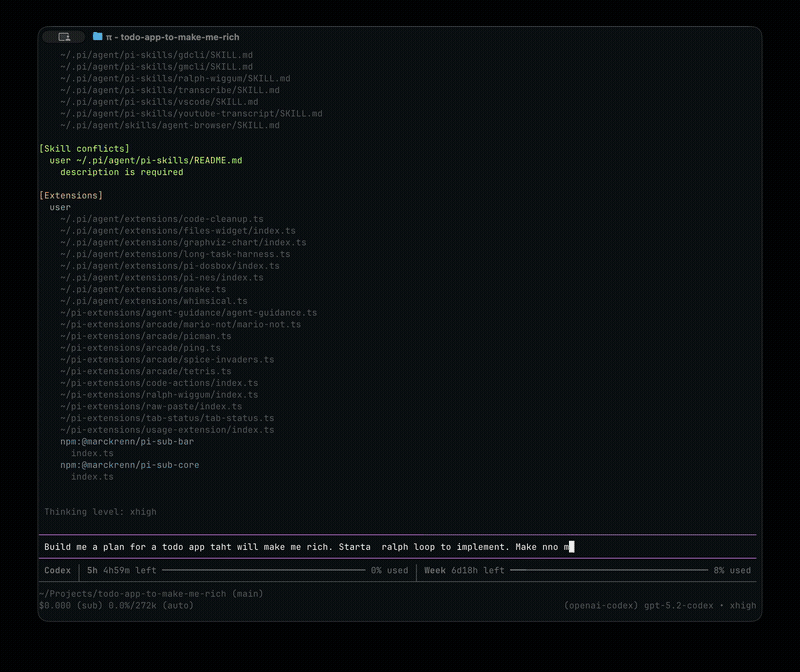
Task: Click the blue folder icon in title
Action: coord(97,36)
